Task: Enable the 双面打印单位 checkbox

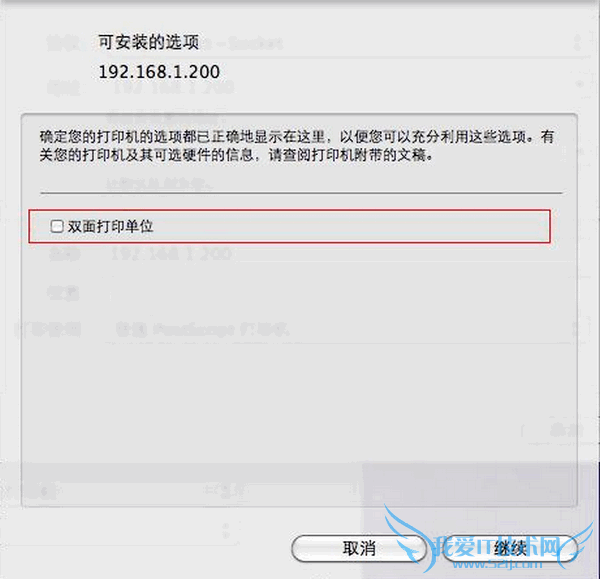Action: pyautogui.click(x=57, y=226)
